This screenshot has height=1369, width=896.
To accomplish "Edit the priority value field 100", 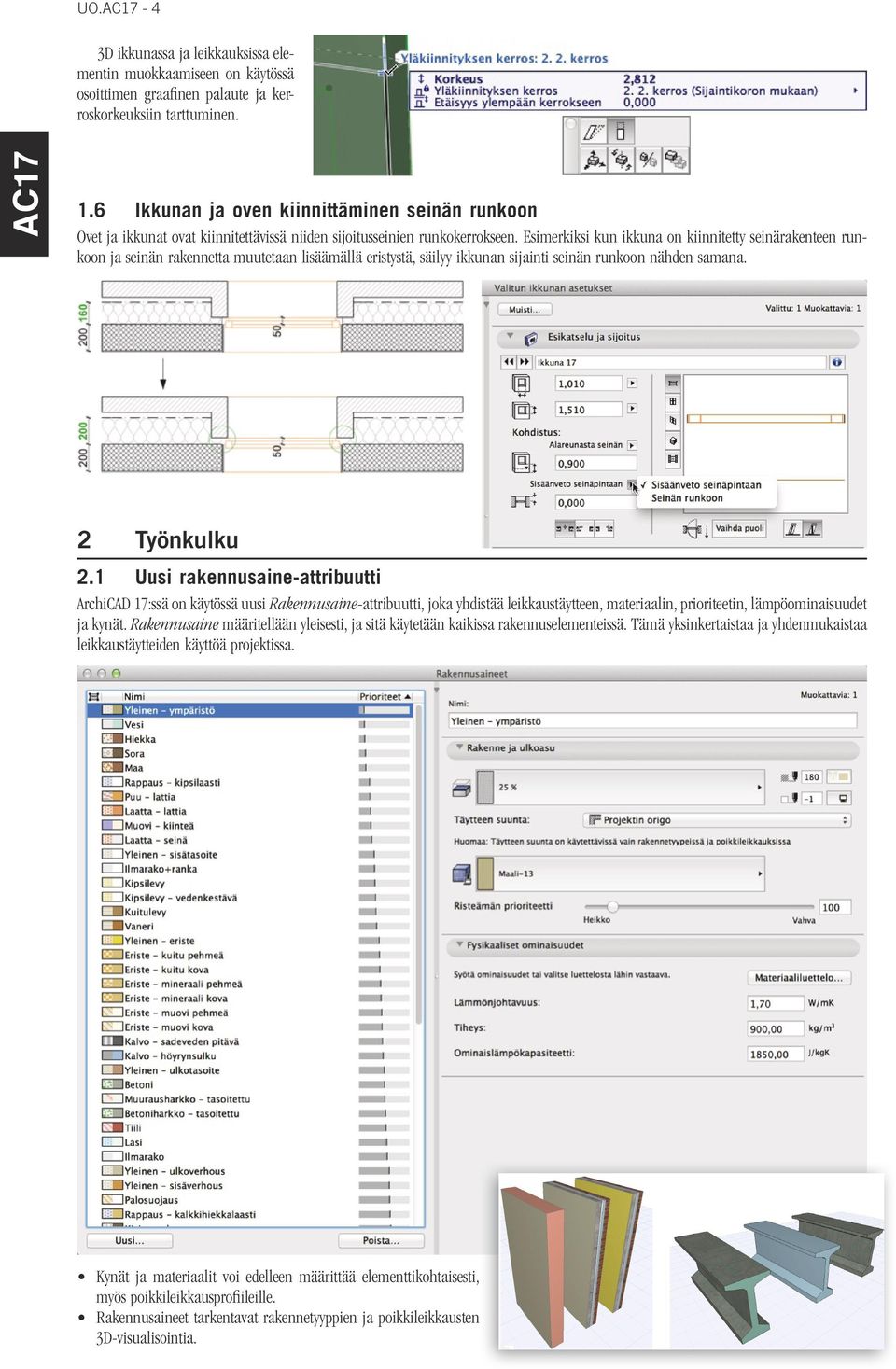I will (x=837, y=908).
